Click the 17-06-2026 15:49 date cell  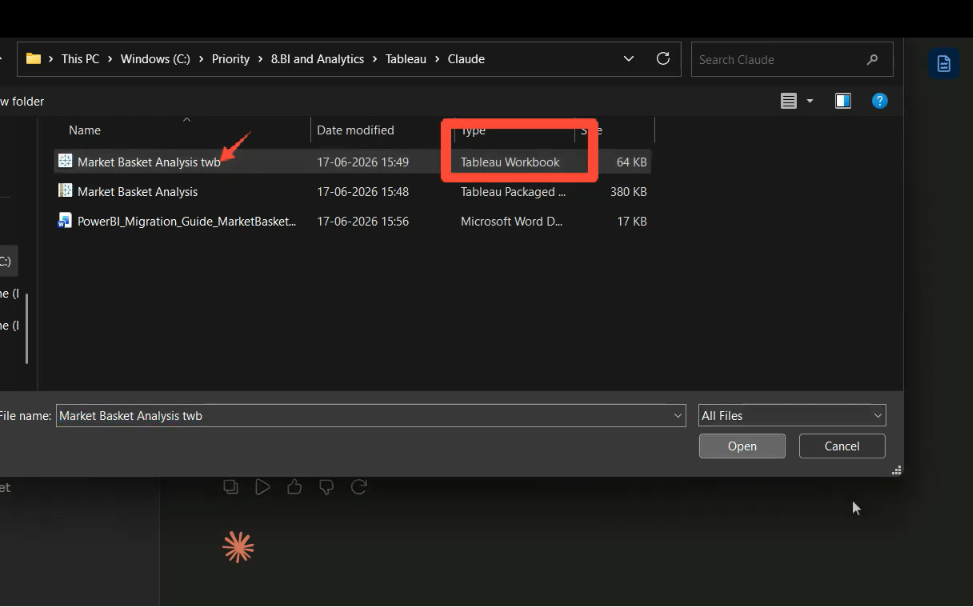click(362, 162)
